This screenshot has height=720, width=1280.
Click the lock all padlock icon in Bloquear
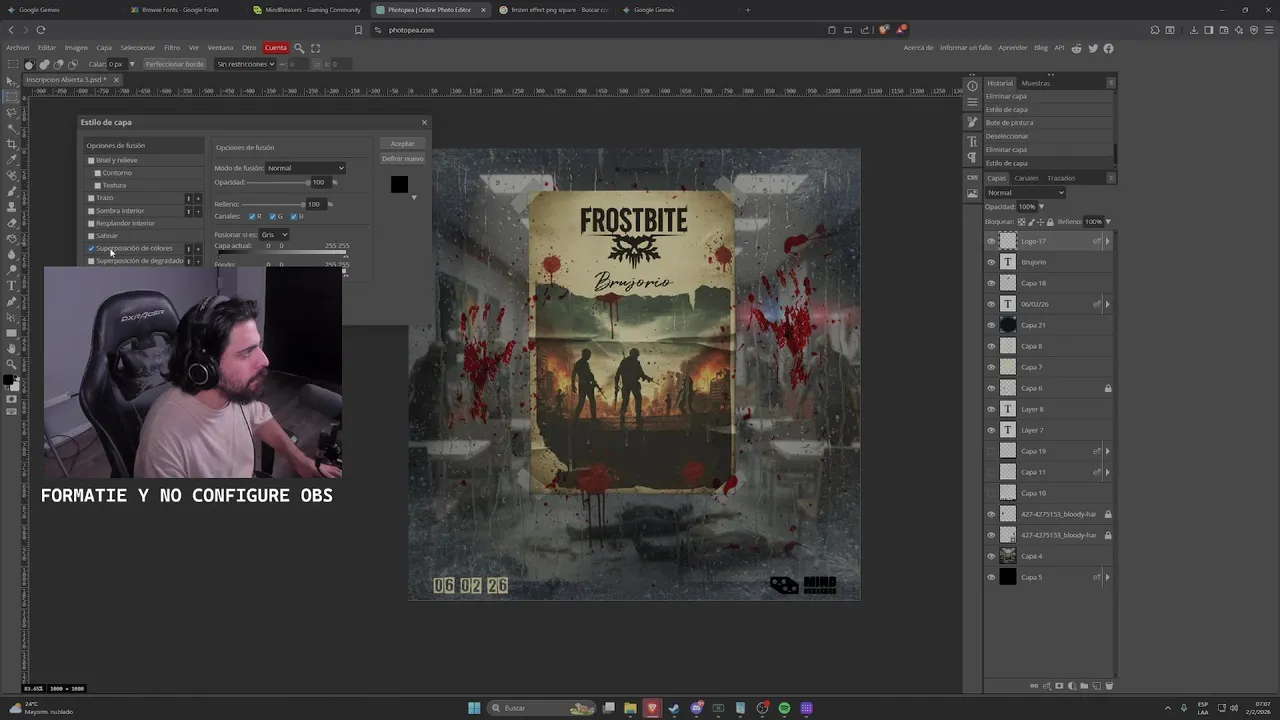[1049, 221]
